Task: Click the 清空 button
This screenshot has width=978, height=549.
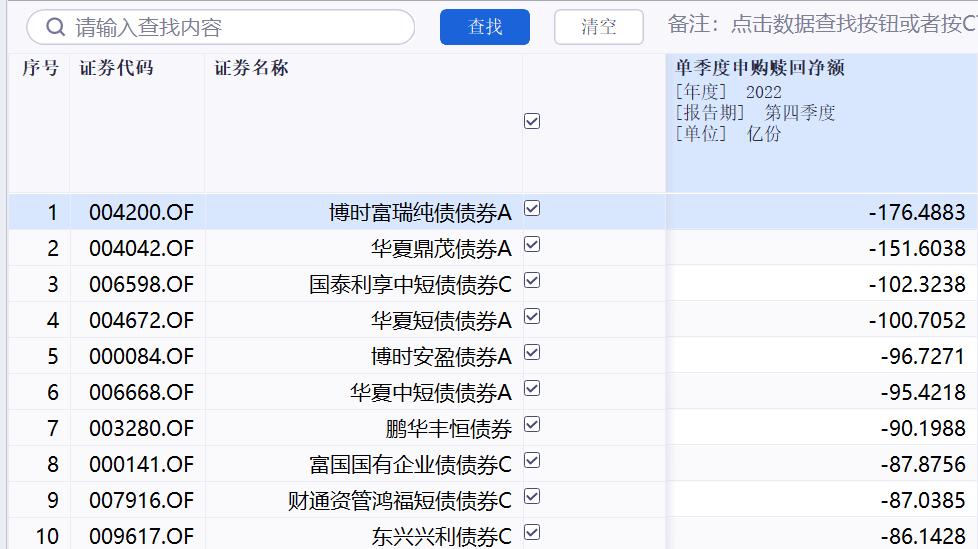Action: (599, 27)
